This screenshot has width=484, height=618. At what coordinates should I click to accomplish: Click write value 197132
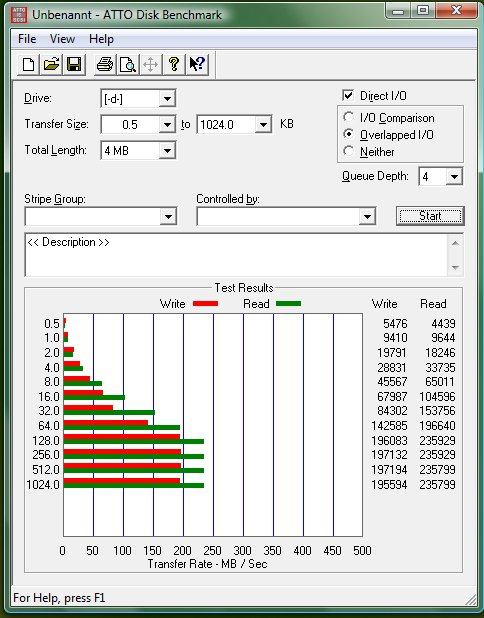(x=389, y=455)
